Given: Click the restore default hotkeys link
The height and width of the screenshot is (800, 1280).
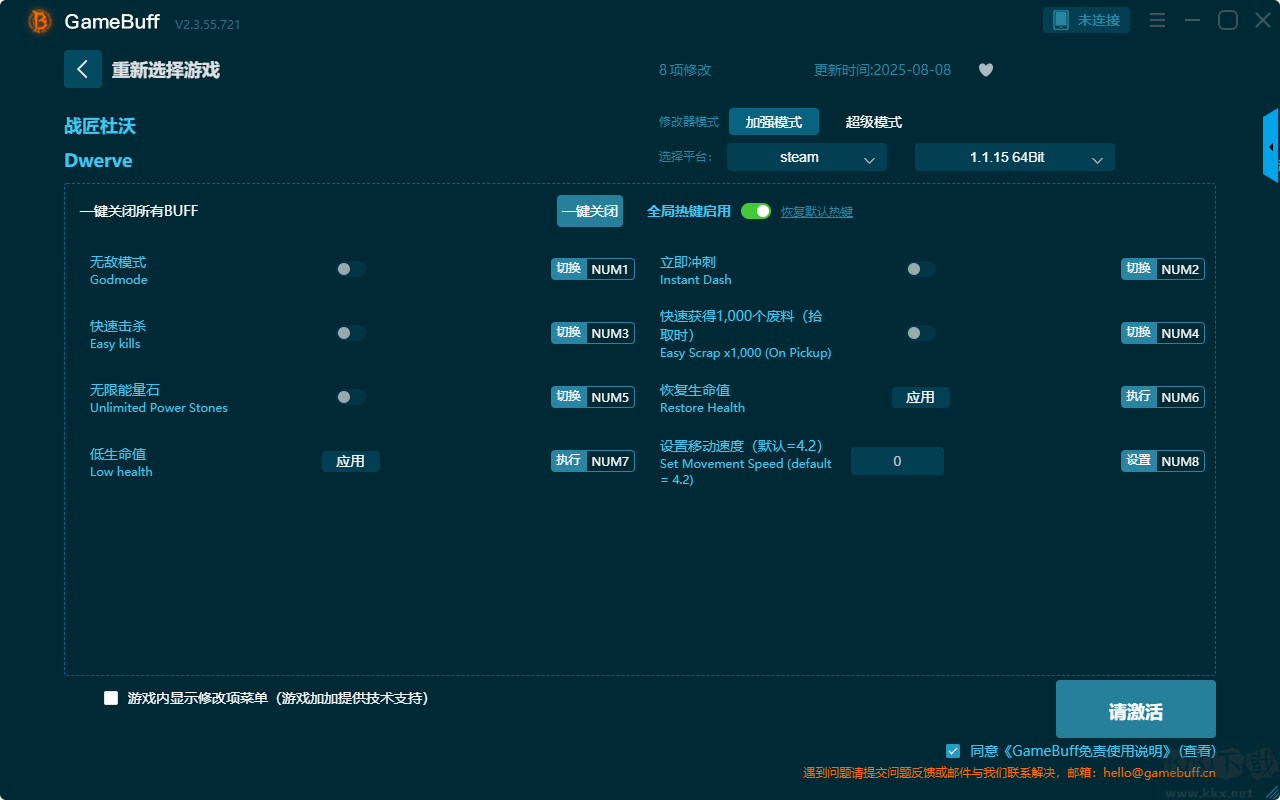Looking at the screenshot, I should tap(817, 212).
